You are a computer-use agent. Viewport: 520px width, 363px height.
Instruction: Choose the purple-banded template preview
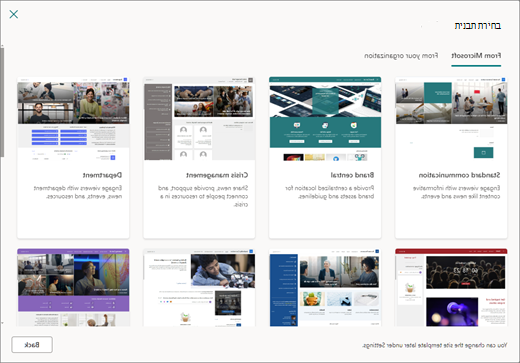73,287
